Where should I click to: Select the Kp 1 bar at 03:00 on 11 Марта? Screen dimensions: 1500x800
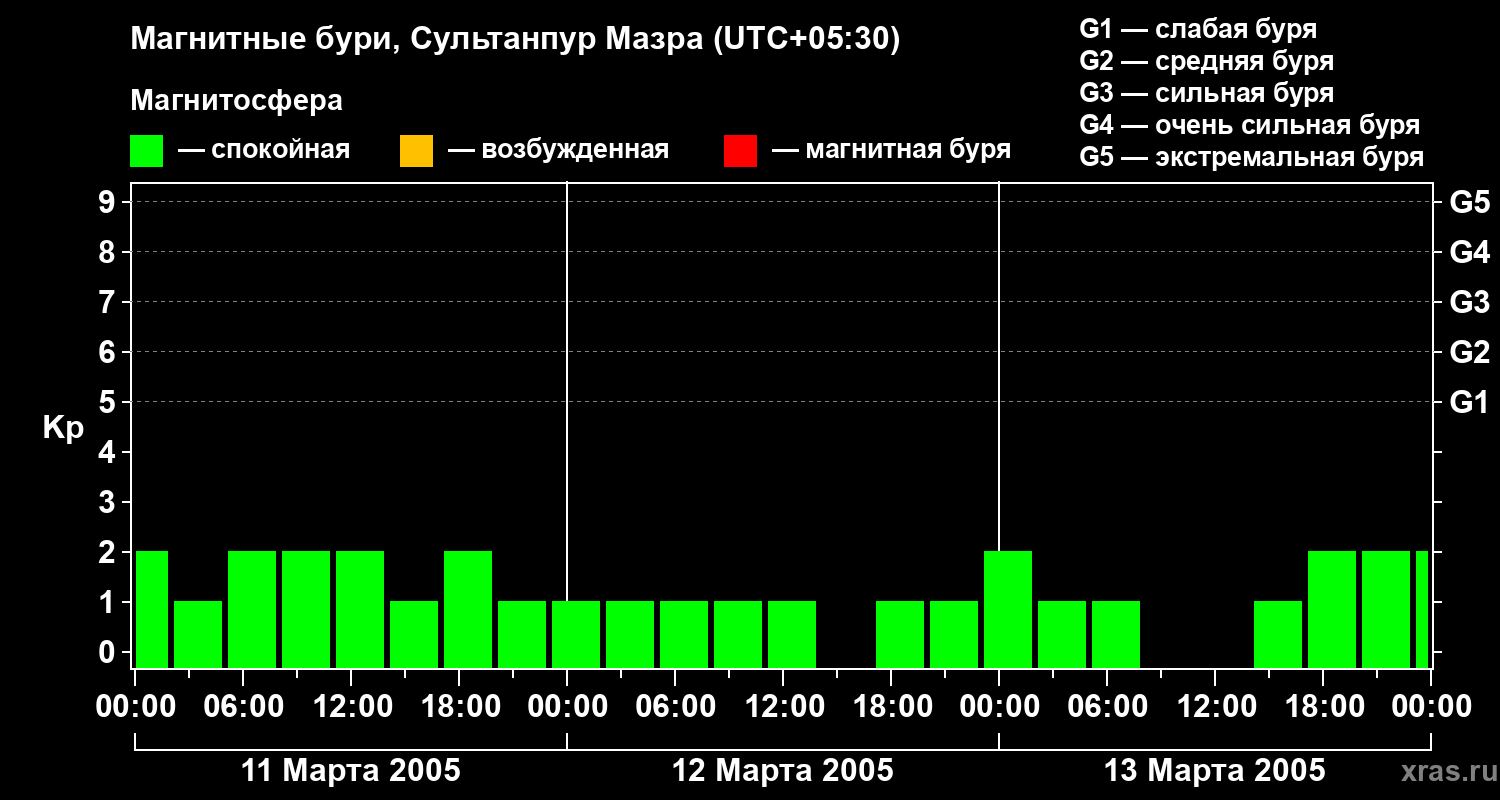(198, 634)
